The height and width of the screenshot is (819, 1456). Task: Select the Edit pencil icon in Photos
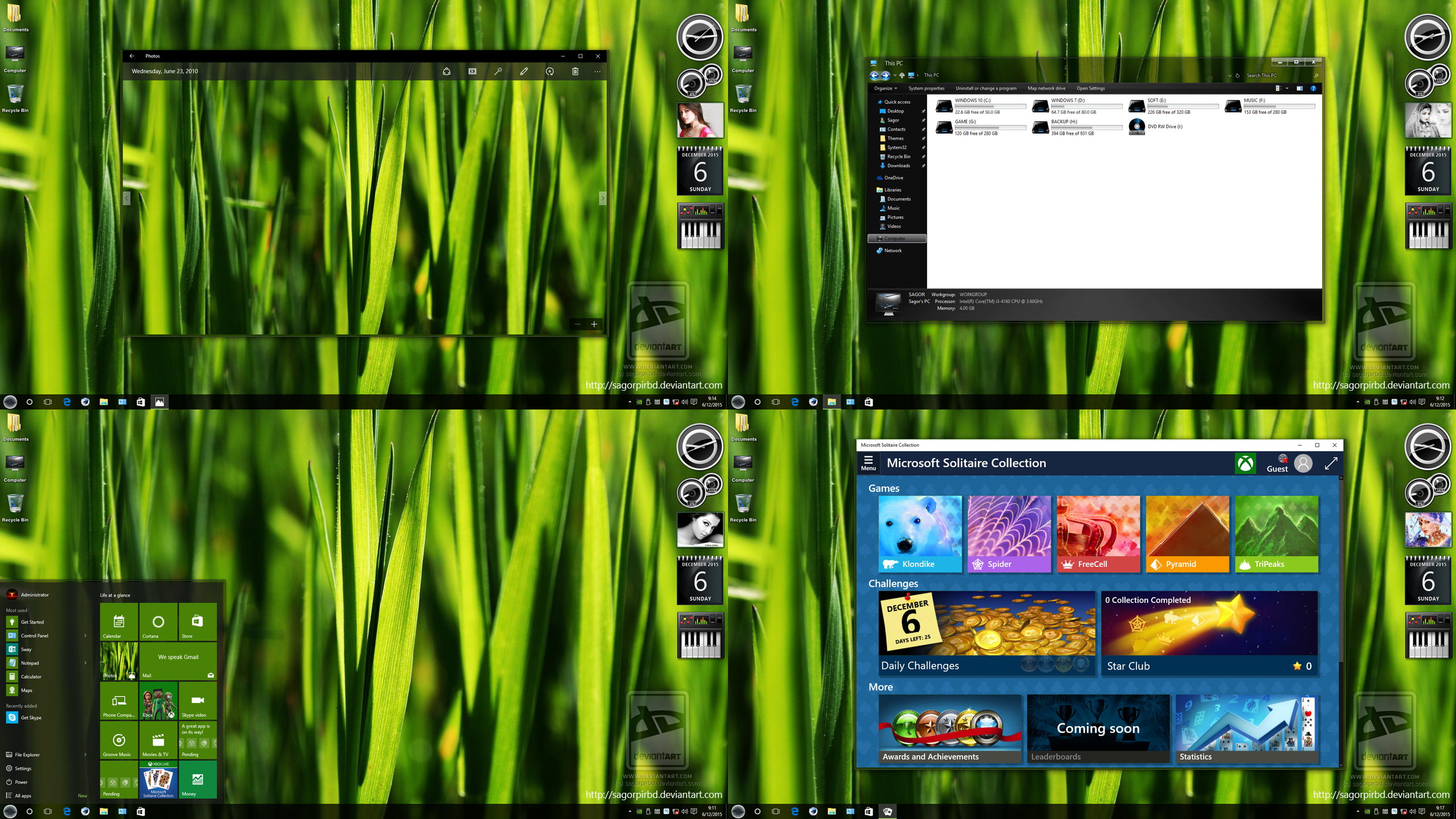click(524, 71)
